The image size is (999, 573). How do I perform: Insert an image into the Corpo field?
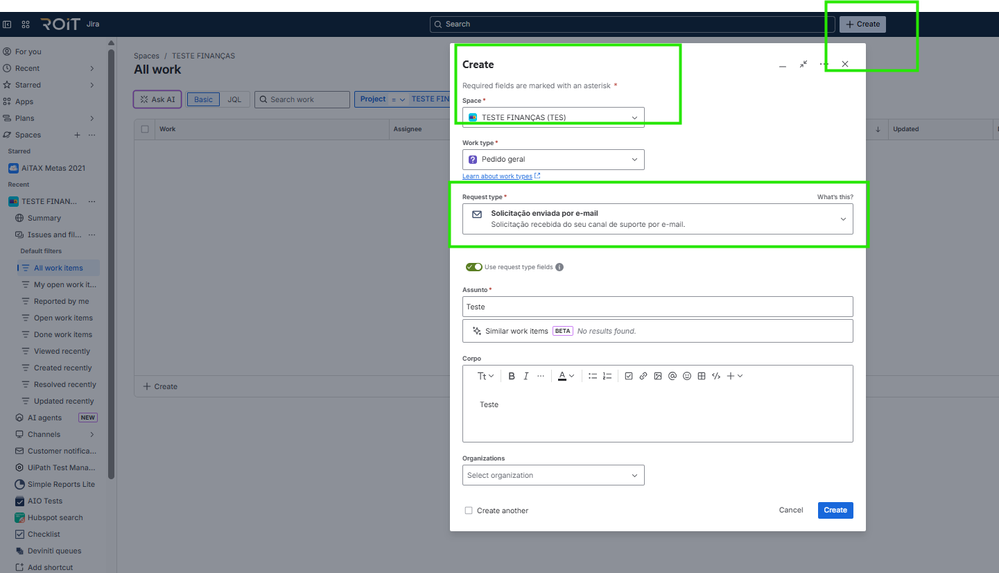coord(658,376)
